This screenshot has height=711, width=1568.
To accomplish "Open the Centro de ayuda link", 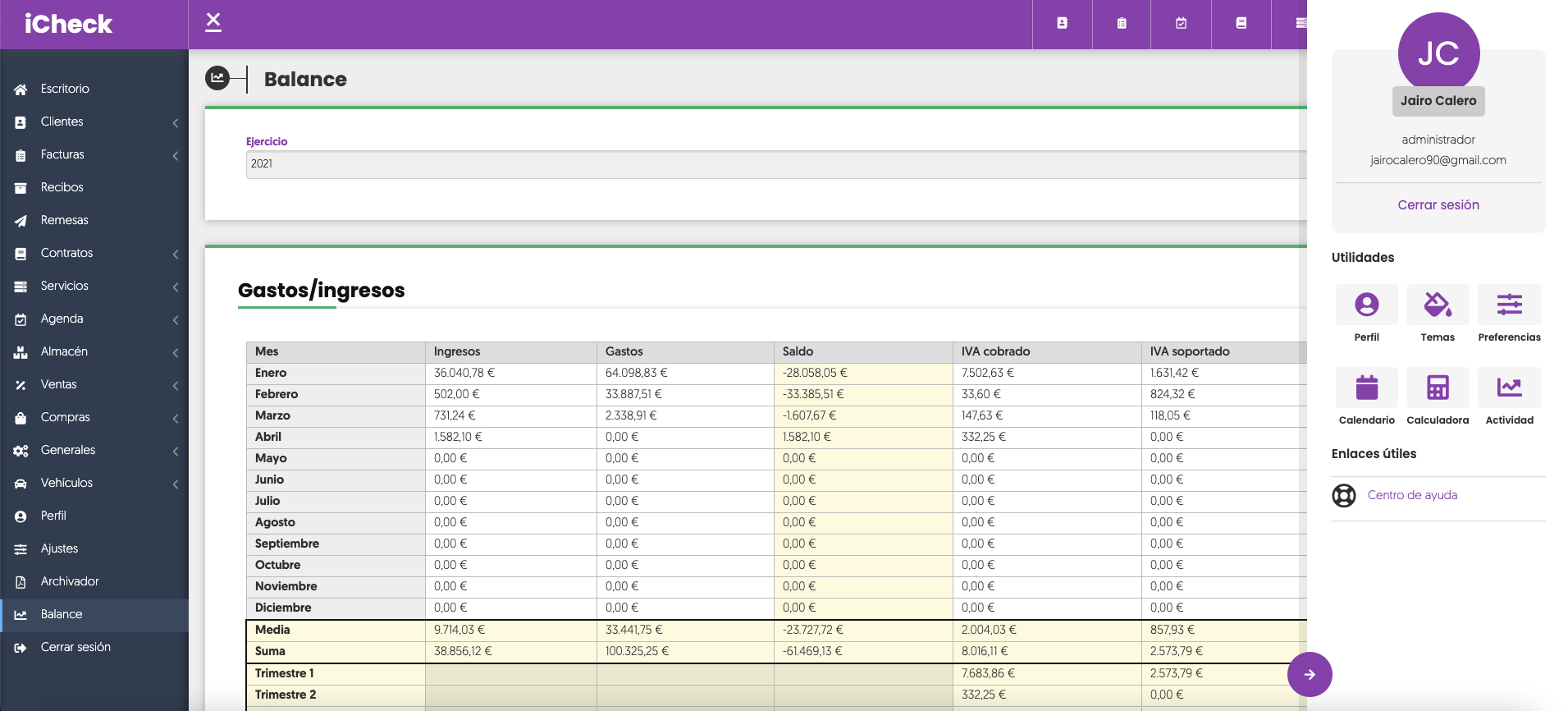I will coord(1412,495).
